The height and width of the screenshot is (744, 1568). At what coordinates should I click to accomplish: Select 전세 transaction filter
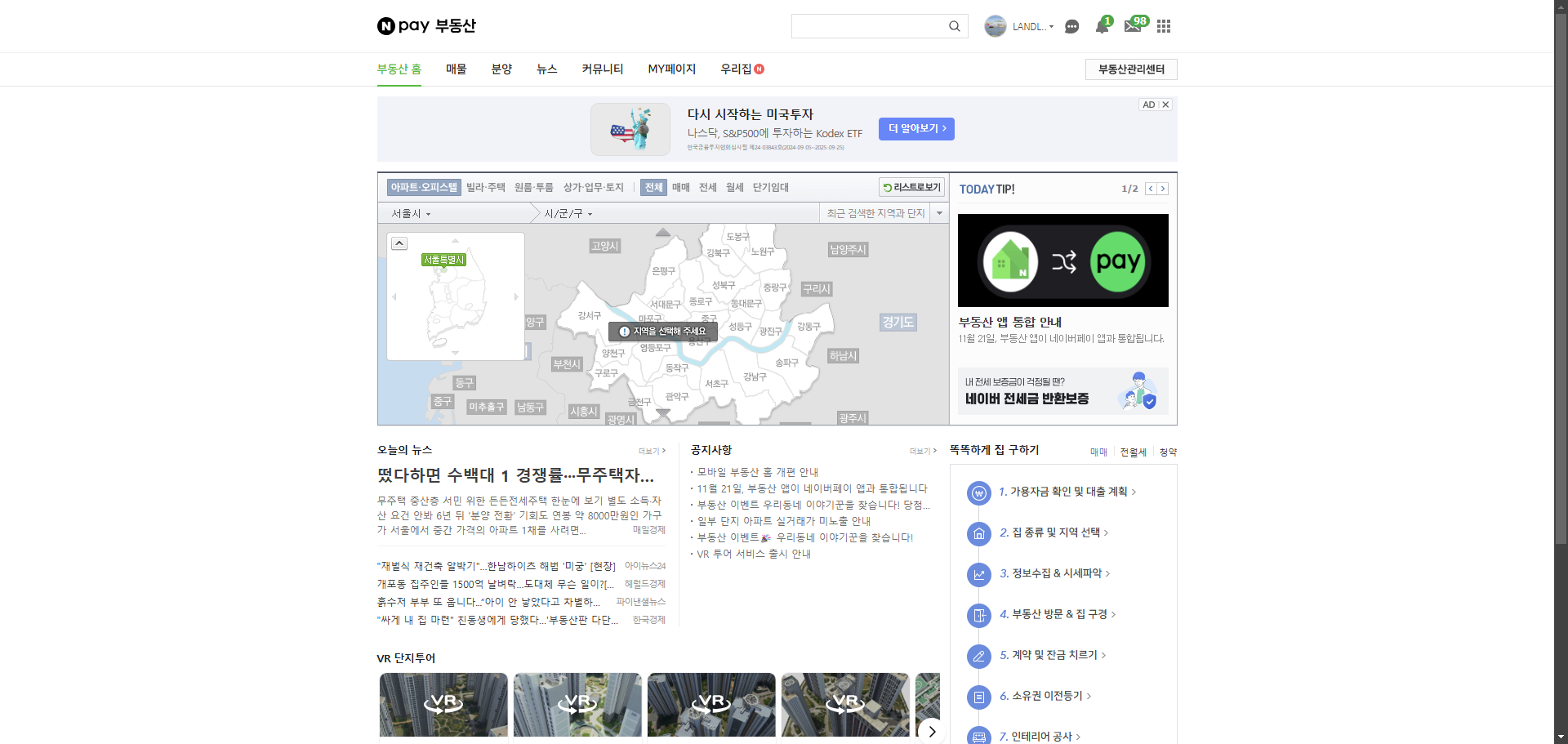(x=708, y=187)
